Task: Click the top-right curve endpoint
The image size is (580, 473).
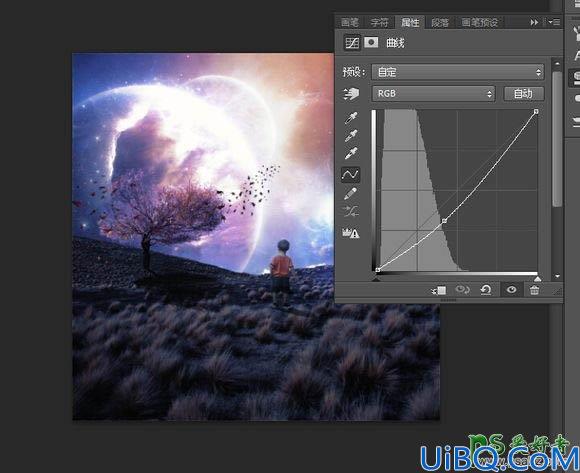Action: pos(536,111)
